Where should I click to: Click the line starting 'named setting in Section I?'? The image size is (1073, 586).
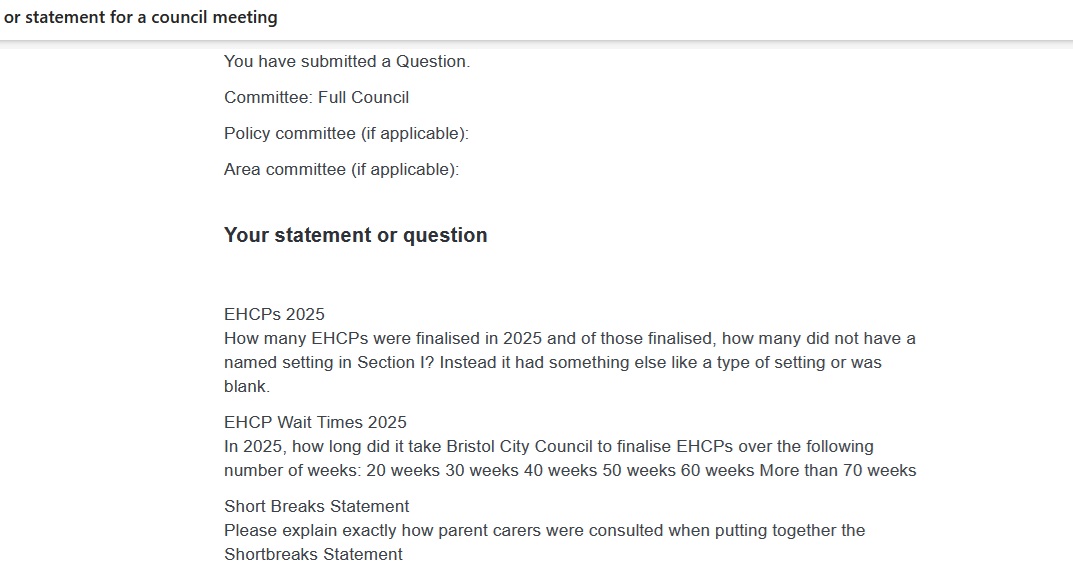[x=552, y=362]
